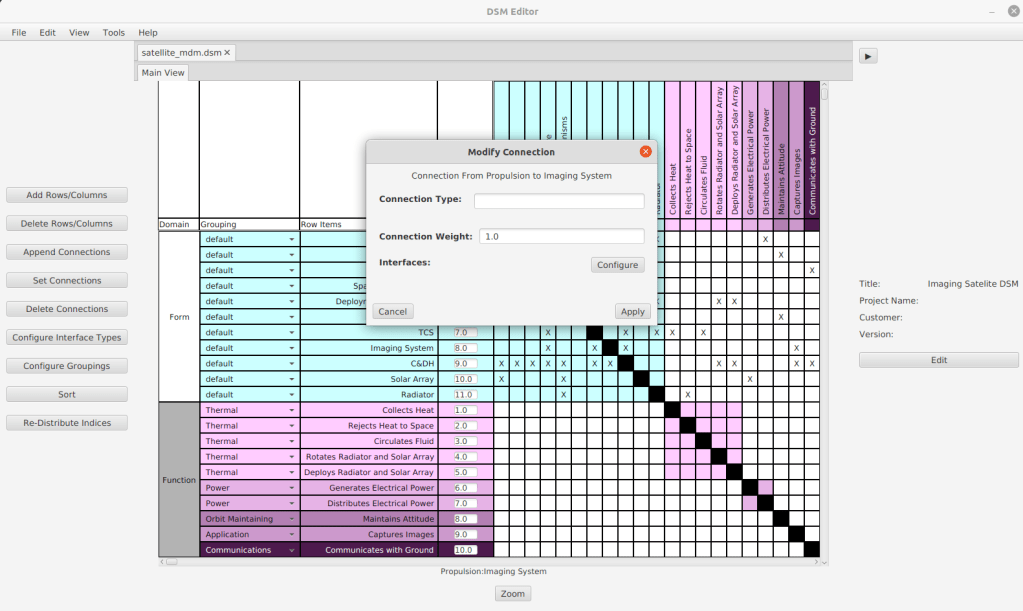Image resolution: width=1023 pixels, height=611 pixels.
Task: Open grouping dropdown for Collects Heat
Action: [249, 410]
